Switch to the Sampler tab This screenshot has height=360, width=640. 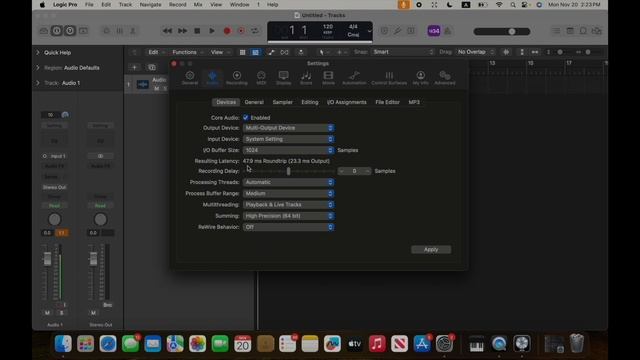282,102
